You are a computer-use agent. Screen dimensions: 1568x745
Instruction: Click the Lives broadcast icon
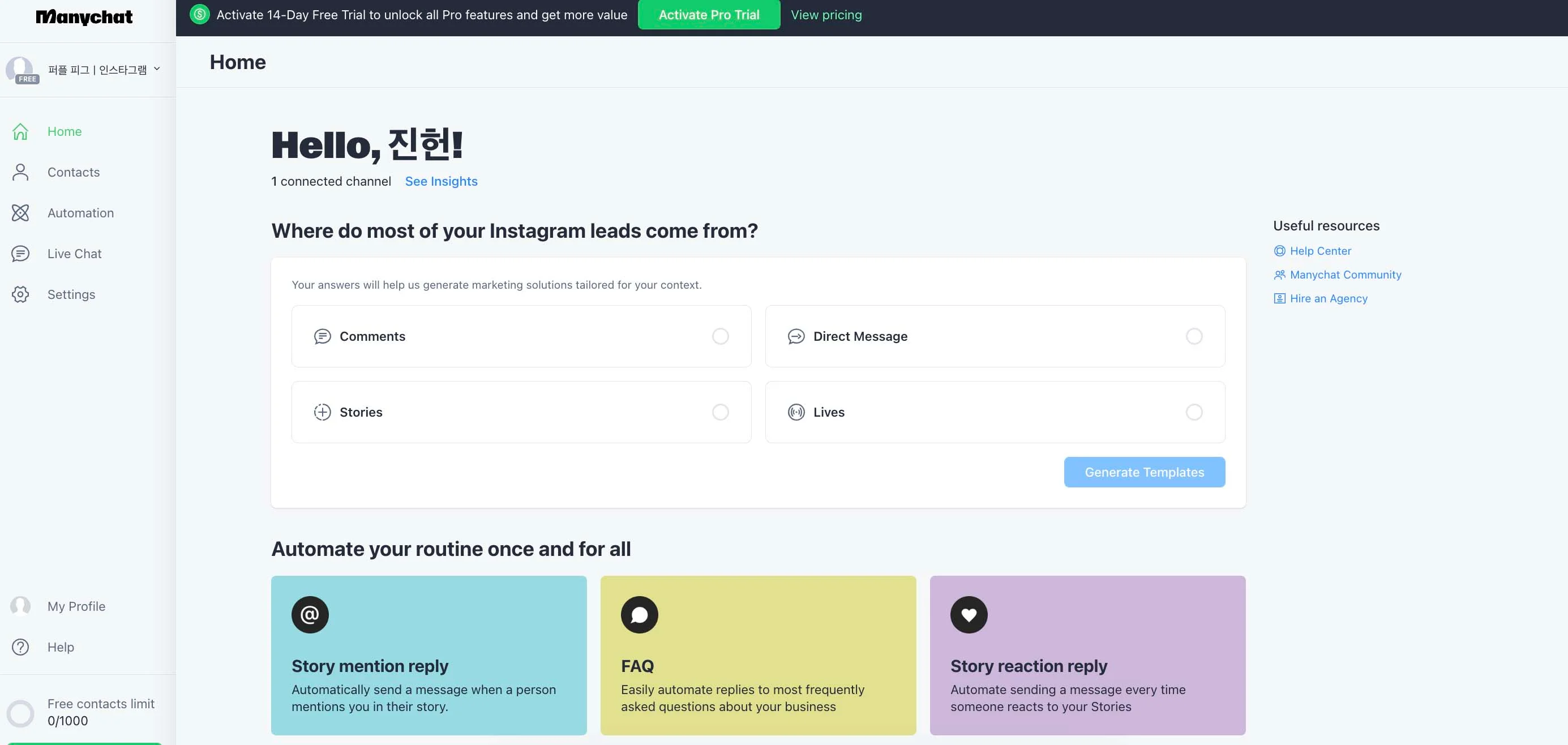796,412
